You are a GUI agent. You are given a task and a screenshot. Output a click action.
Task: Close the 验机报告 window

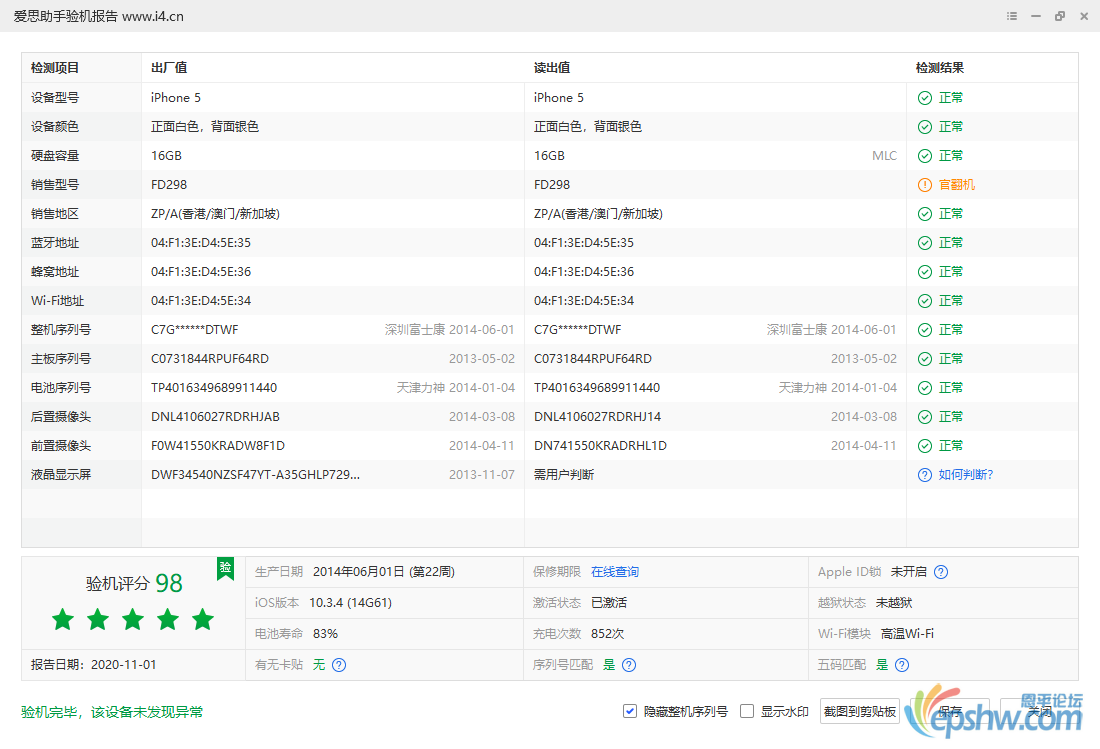point(1084,16)
